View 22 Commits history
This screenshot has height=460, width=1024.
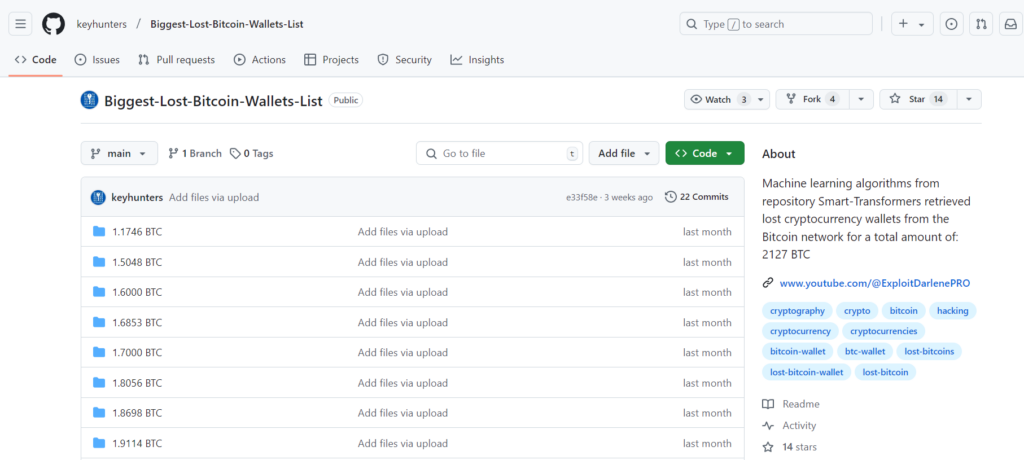tap(697, 197)
